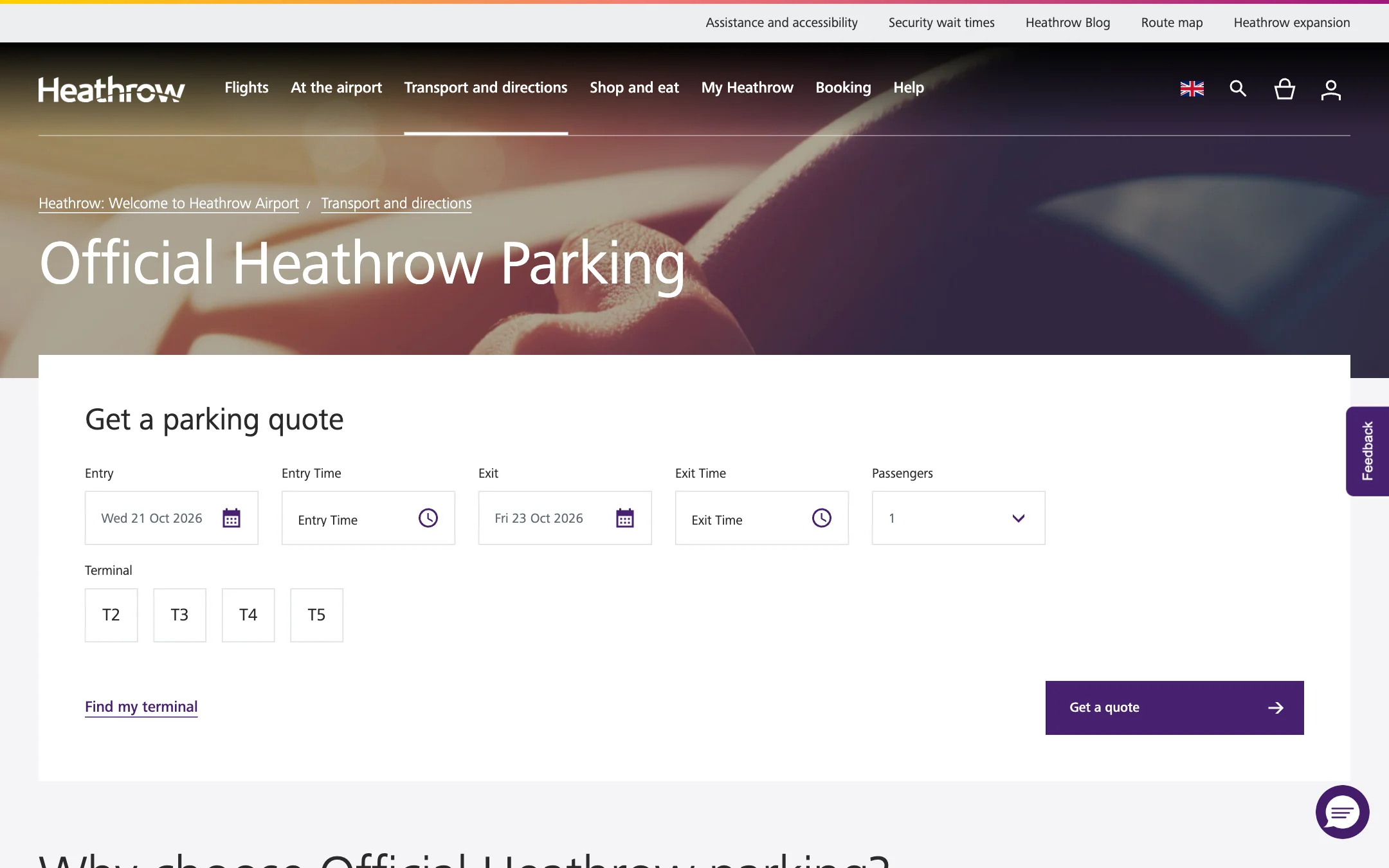Image resolution: width=1389 pixels, height=868 pixels.
Task: Click the Entry Time clock icon
Action: coord(428,518)
